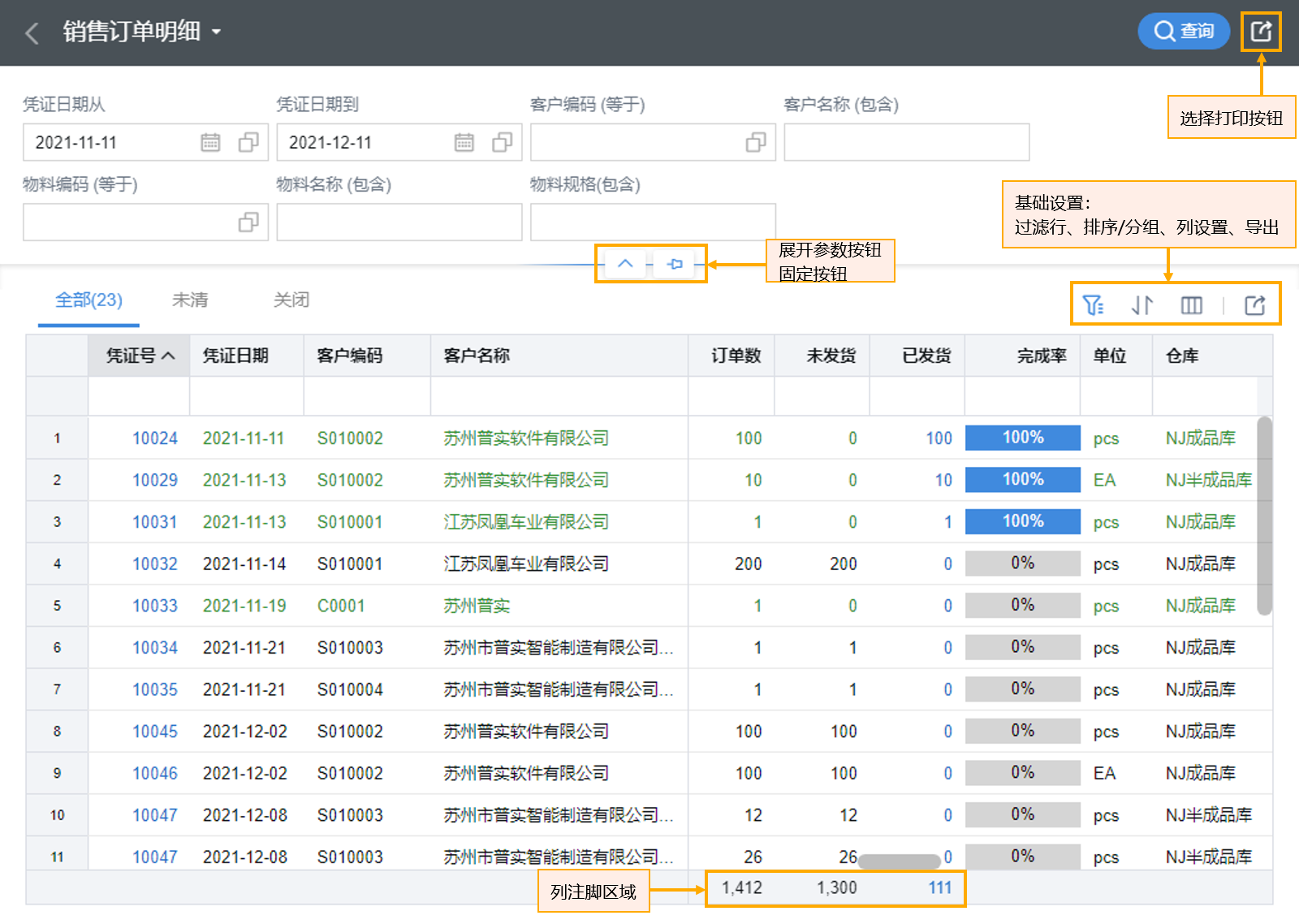Click the footer total 111

[940, 887]
